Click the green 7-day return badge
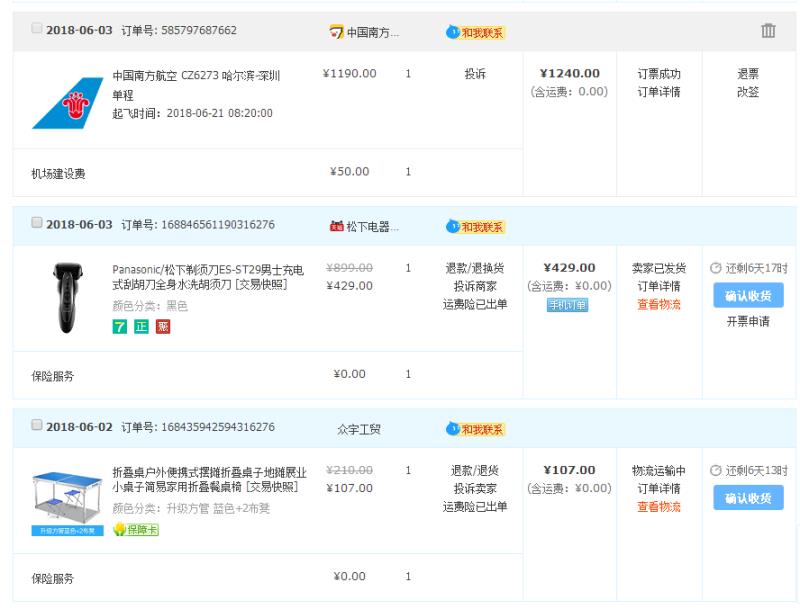Image resolution: width=800 pixels, height=609 pixels. (120, 326)
